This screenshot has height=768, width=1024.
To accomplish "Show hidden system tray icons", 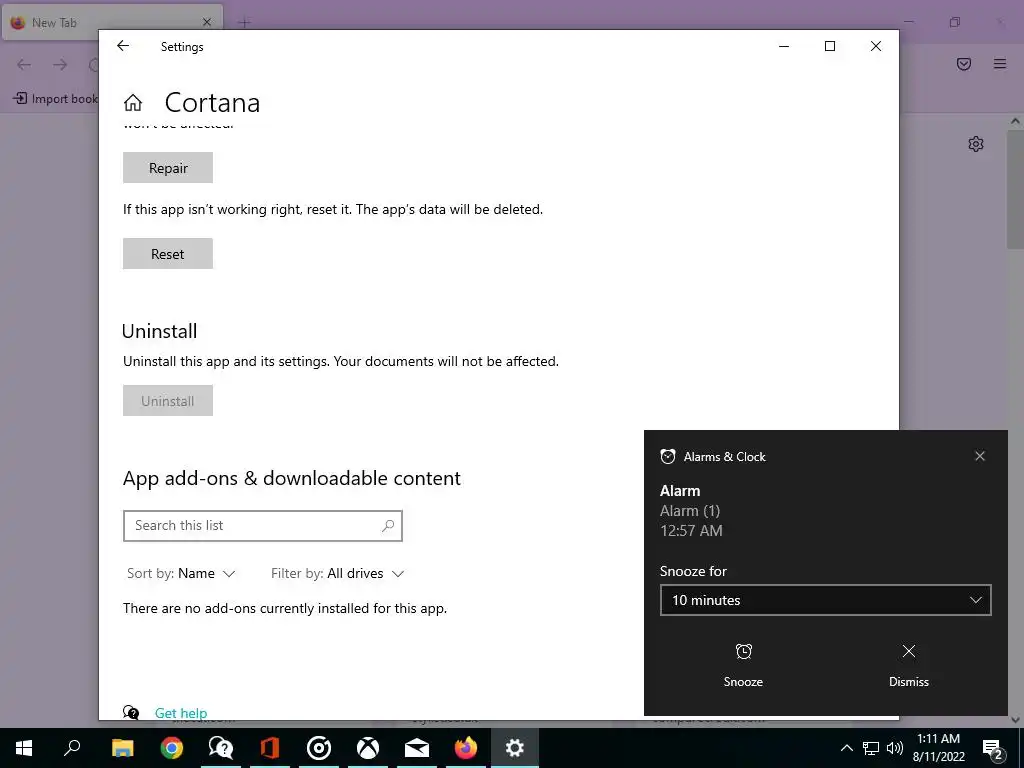I will [846, 748].
